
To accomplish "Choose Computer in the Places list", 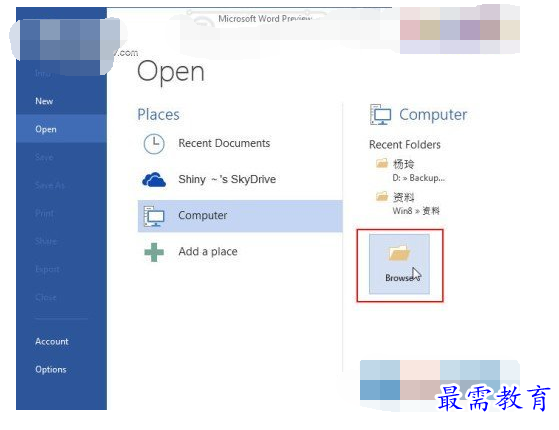I will click(x=240, y=216).
